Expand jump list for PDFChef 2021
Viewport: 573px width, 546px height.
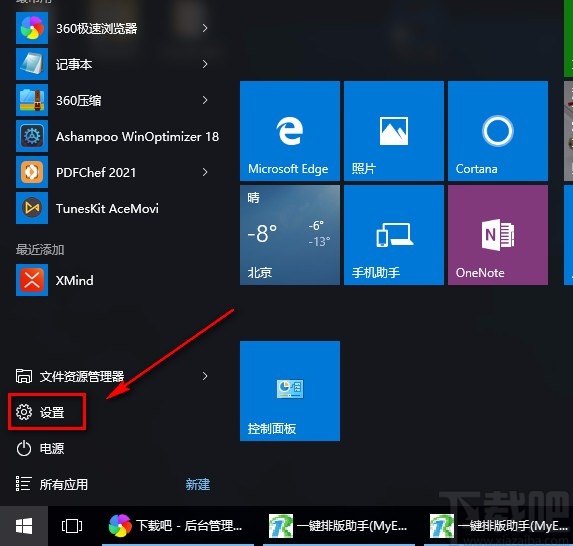pos(205,172)
